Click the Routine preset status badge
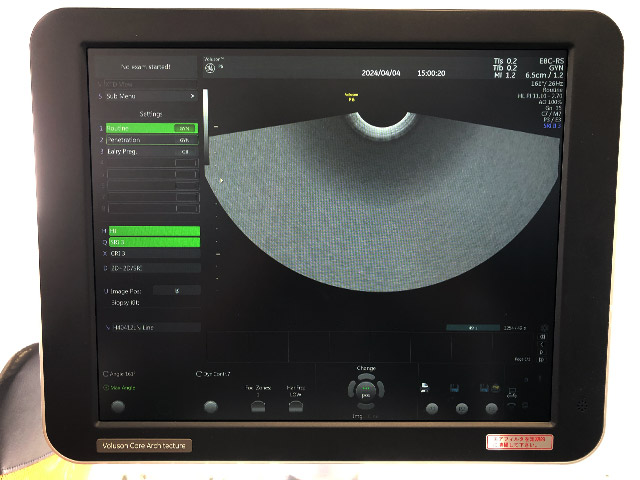Viewport: 640px width, 480px height. [x=184, y=128]
